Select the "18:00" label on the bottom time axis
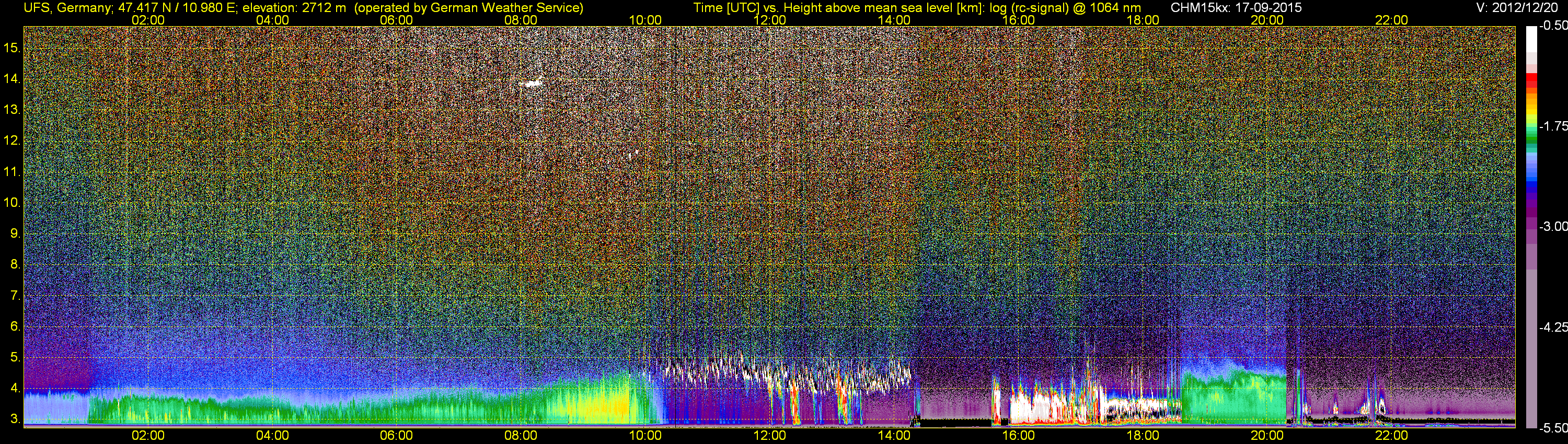The width and height of the screenshot is (1568, 444). tap(1143, 436)
